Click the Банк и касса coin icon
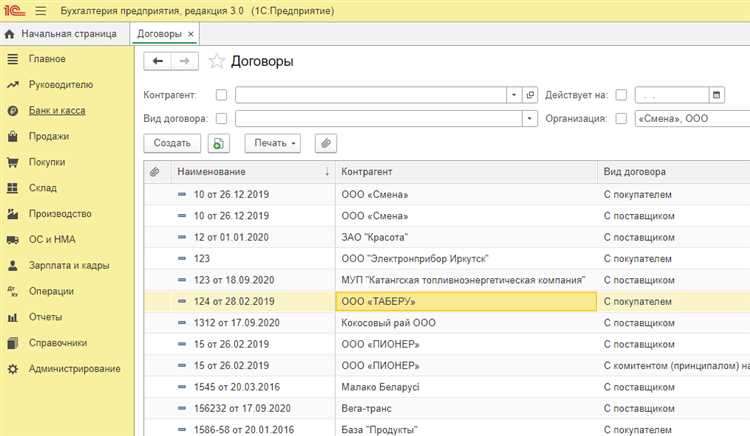This screenshot has width=750, height=436. click(13, 110)
